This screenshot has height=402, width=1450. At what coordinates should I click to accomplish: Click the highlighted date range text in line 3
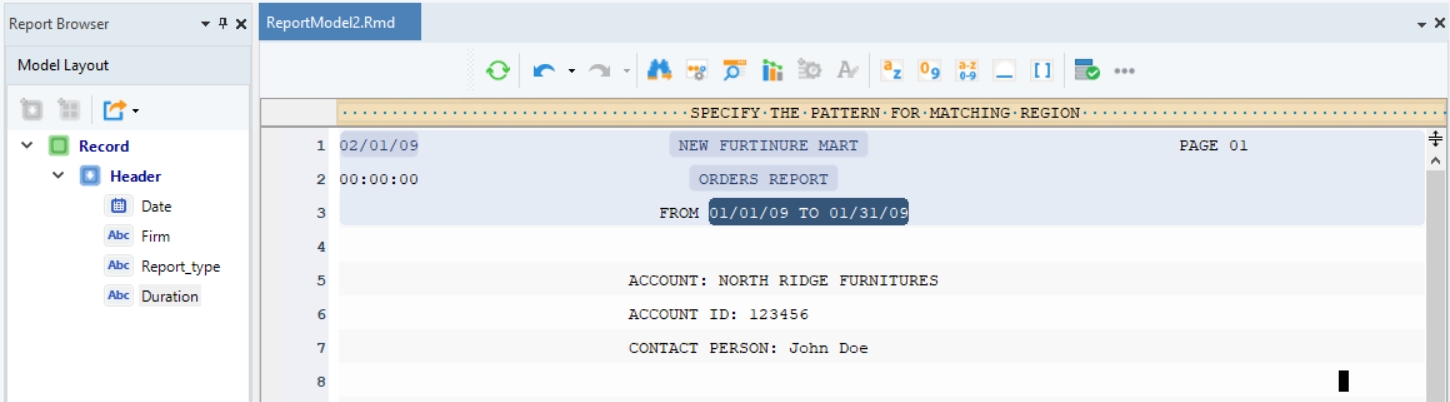(x=808, y=213)
